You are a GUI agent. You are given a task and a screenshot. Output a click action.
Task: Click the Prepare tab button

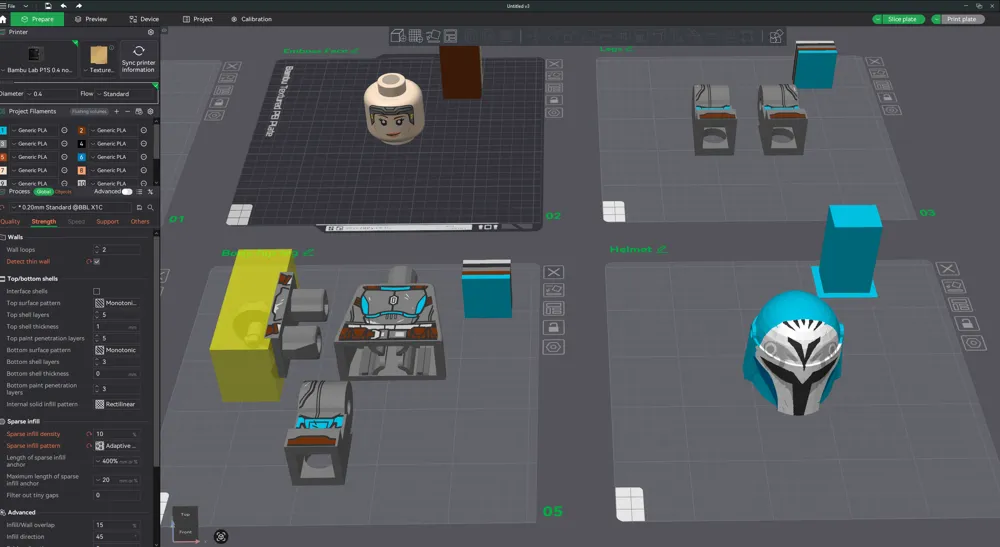[x=38, y=19]
